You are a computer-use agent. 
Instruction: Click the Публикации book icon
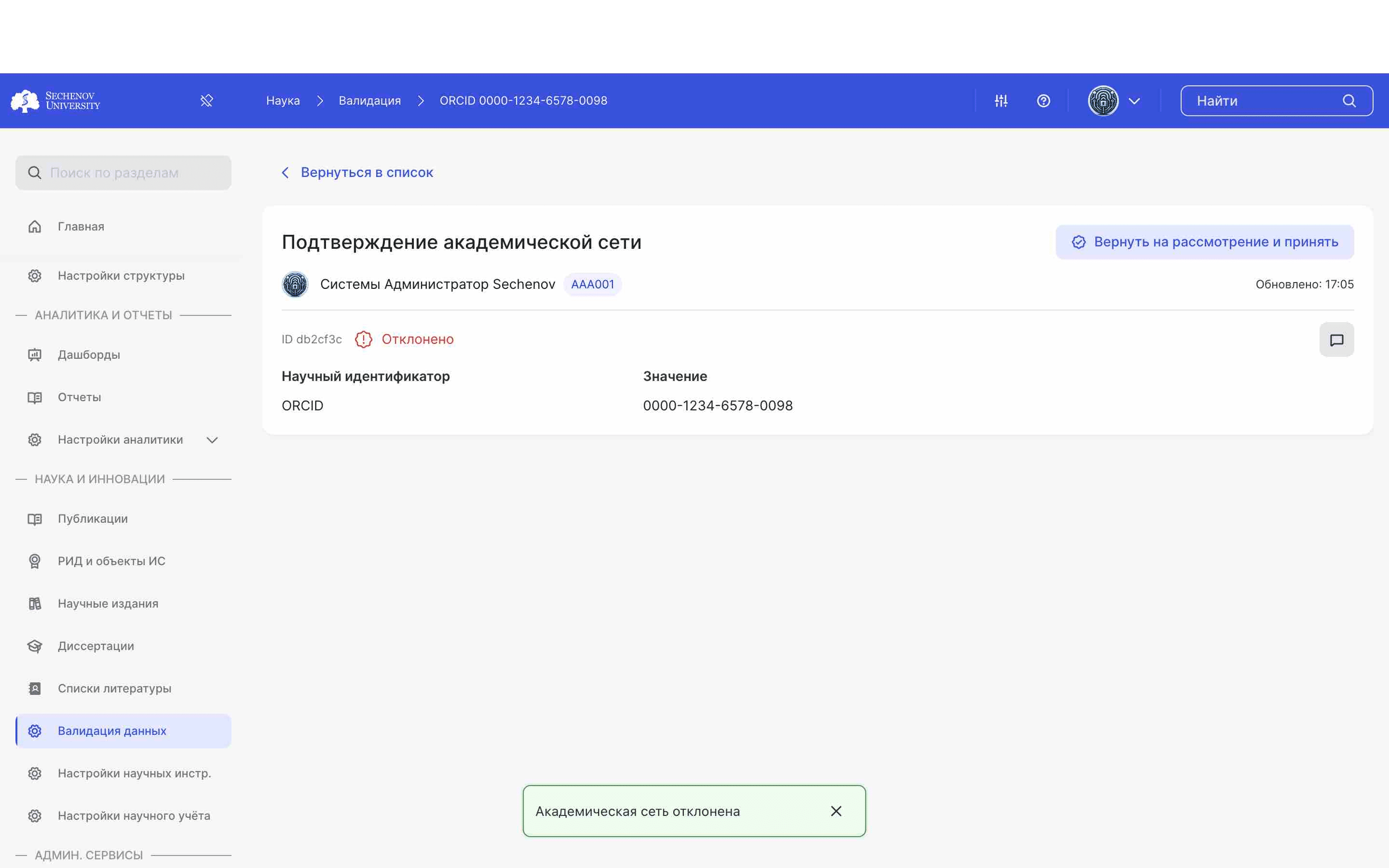[34, 519]
